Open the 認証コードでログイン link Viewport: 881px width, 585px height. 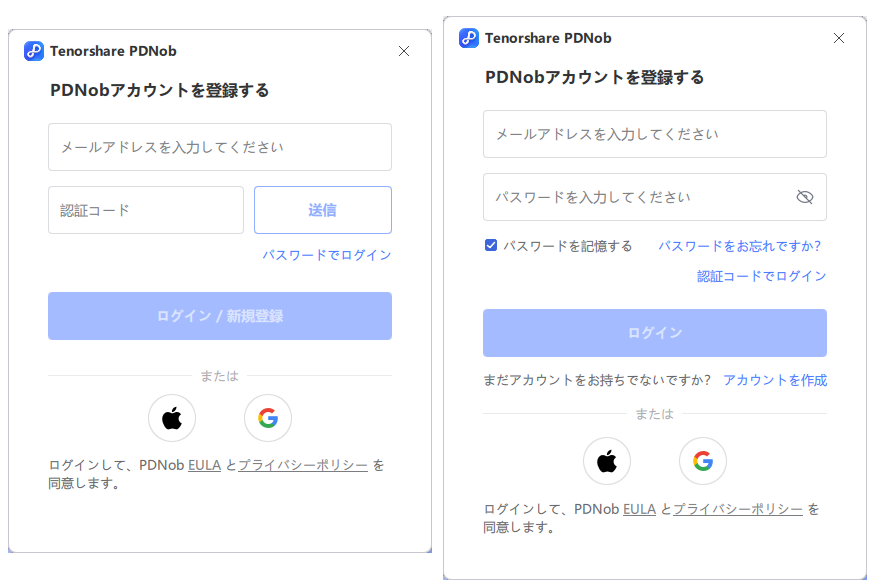click(x=762, y=276)
